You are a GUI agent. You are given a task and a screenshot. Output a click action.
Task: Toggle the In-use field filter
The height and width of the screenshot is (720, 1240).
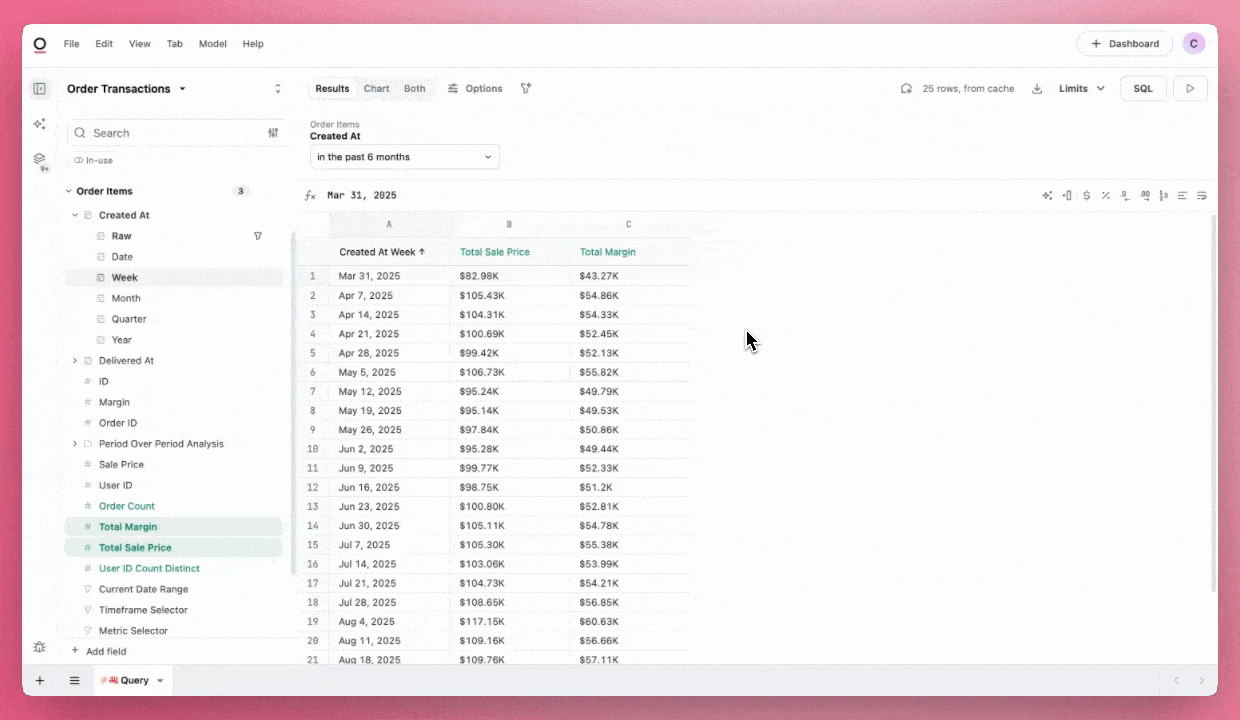click(93, 160)
